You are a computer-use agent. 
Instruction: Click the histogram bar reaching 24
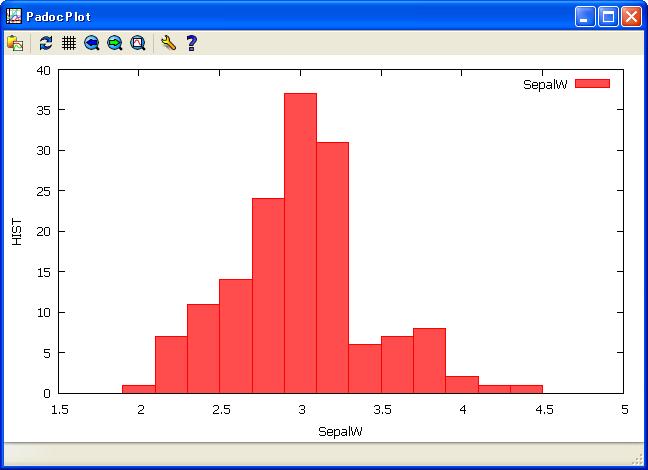coord(268,295)
